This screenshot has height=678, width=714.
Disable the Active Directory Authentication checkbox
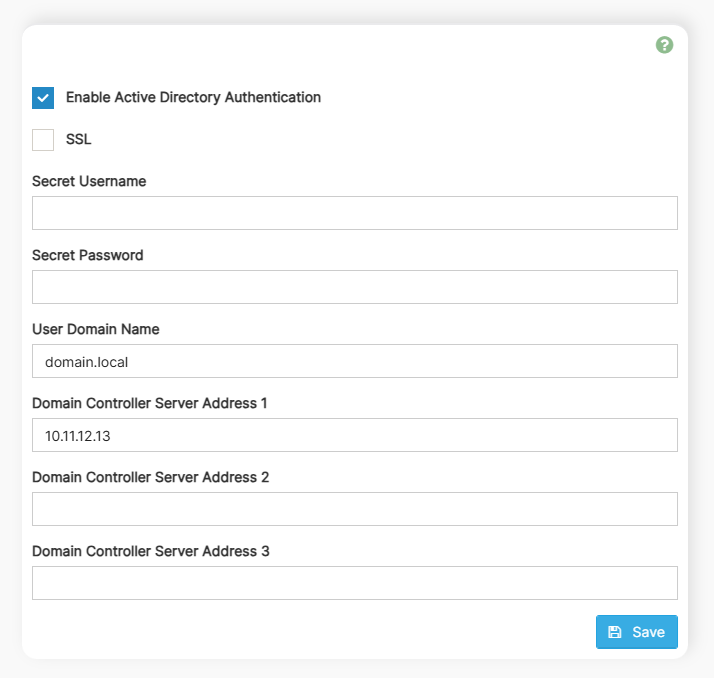click(x=43, y=98)
